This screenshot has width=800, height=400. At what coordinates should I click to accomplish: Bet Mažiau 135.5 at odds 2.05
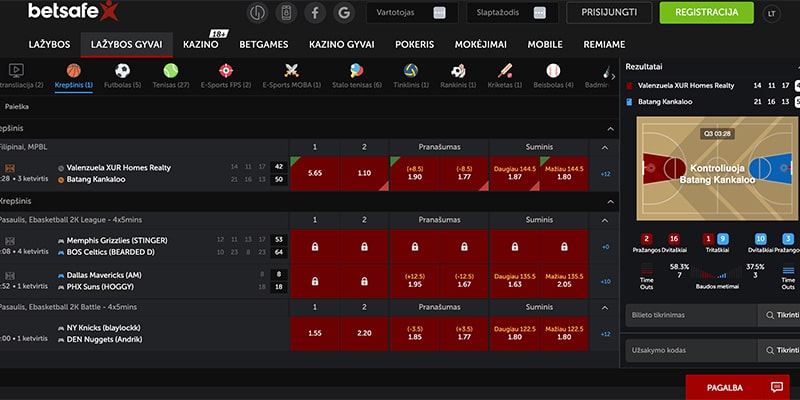[564, 281]
